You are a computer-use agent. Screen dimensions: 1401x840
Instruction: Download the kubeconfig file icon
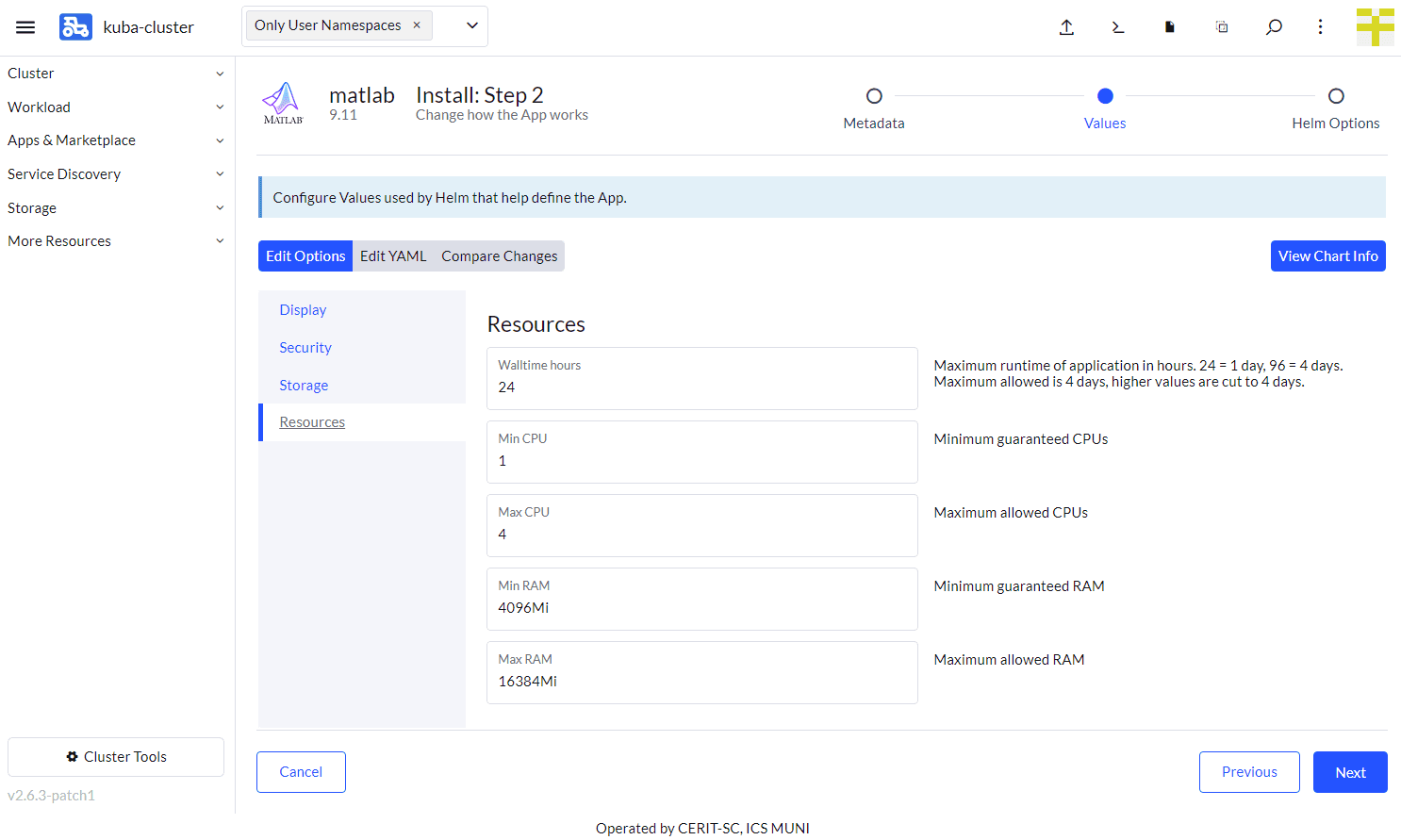pyautogui.click(x=1169, y=26)
